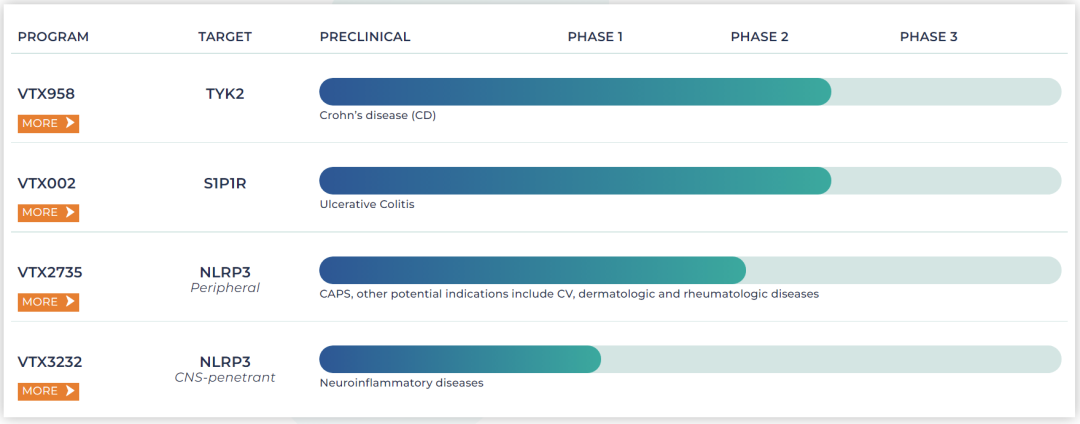1080x424 pixels.
Task: Select the VTX002 program name
Action: (x=46, y=183)
